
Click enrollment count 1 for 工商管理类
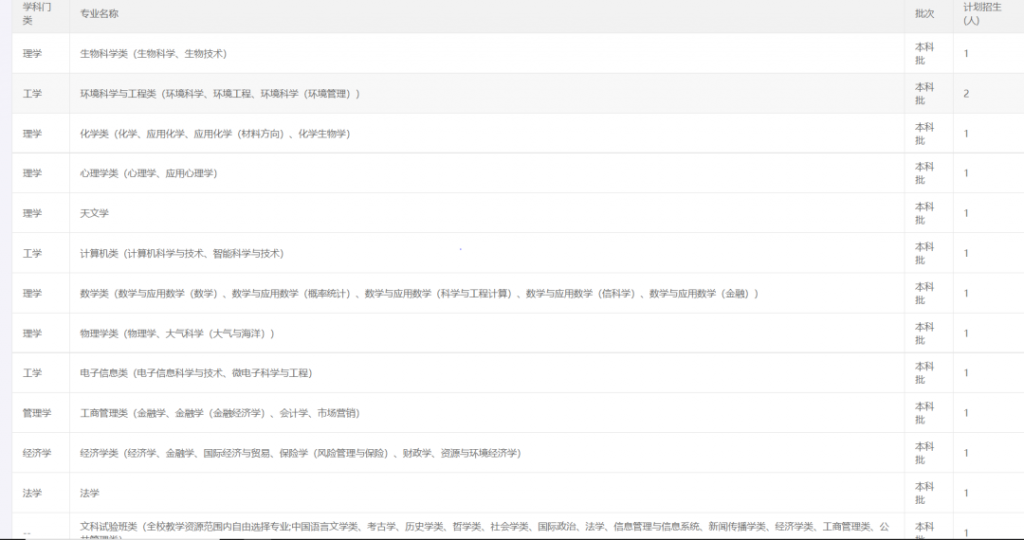[x=966, y=413]
